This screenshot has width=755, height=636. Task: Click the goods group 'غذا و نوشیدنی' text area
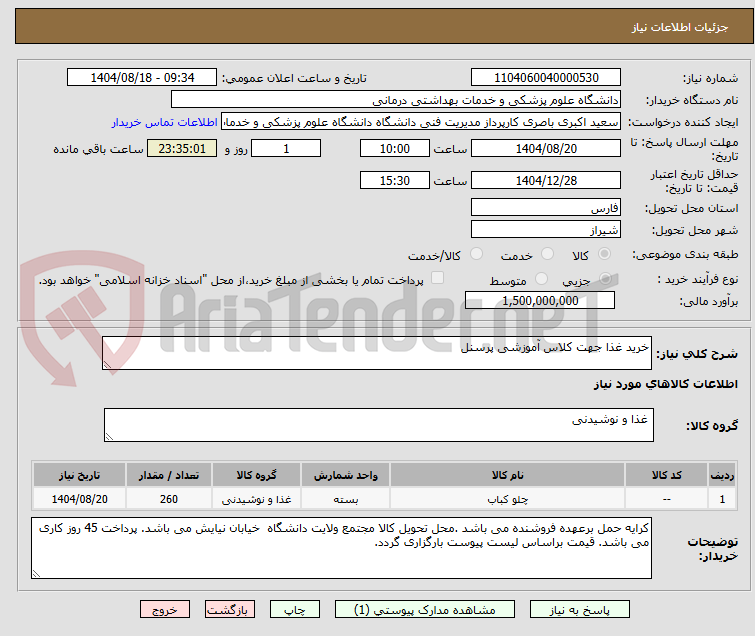point(379,425)
